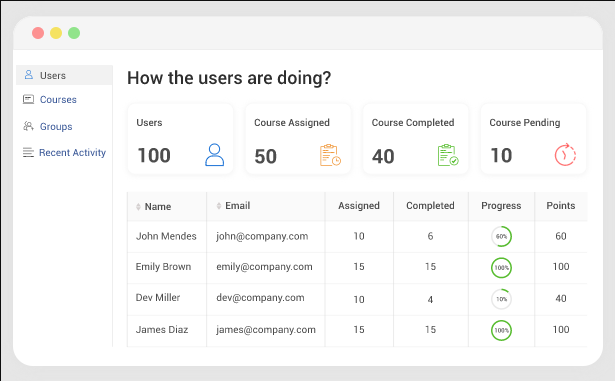The height and width of the screenshot is (381, 615).
Task: Click the Courses icon in sidebar
Action: tap(28, 99)
